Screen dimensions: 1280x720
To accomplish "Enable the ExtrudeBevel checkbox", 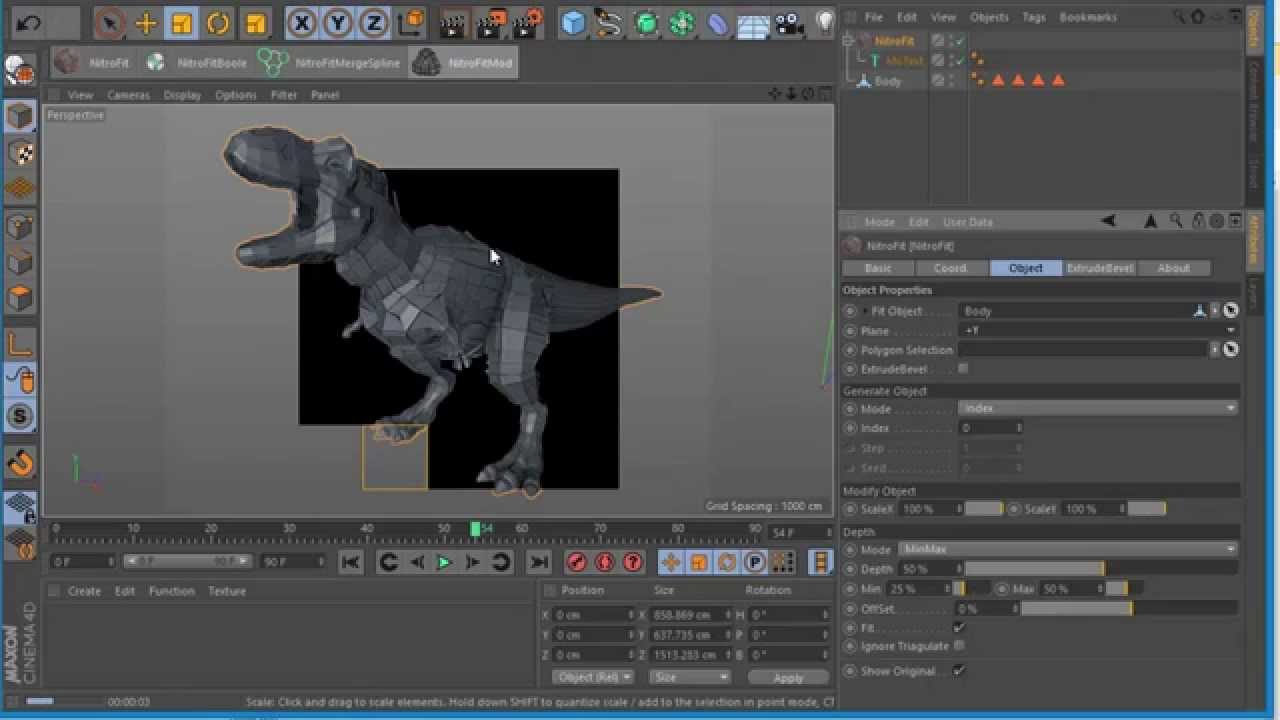I will 963,369.
